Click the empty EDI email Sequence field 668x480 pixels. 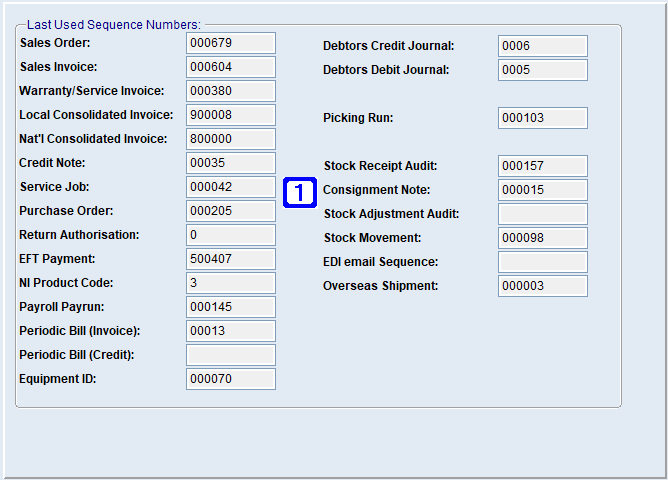click(x=543, y=262)
